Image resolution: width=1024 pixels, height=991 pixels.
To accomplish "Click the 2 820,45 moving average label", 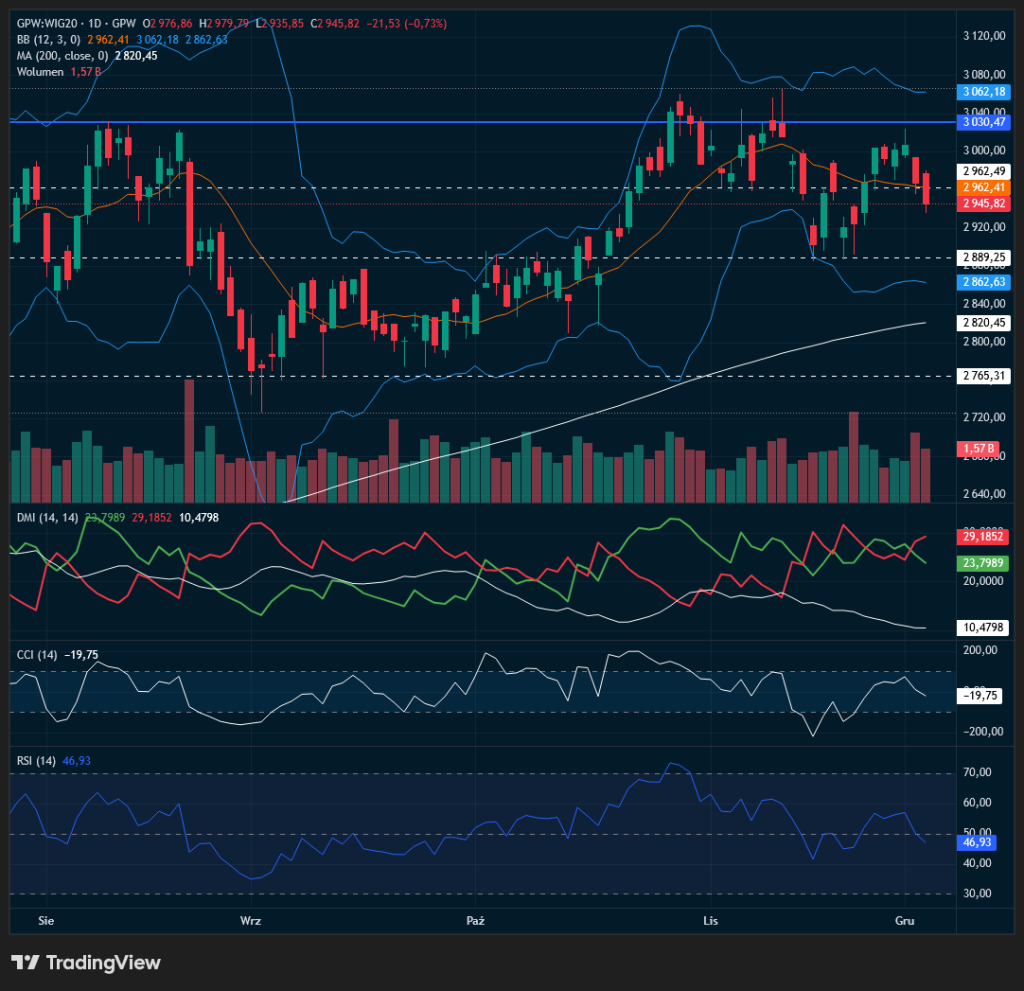I will point(983,323).
